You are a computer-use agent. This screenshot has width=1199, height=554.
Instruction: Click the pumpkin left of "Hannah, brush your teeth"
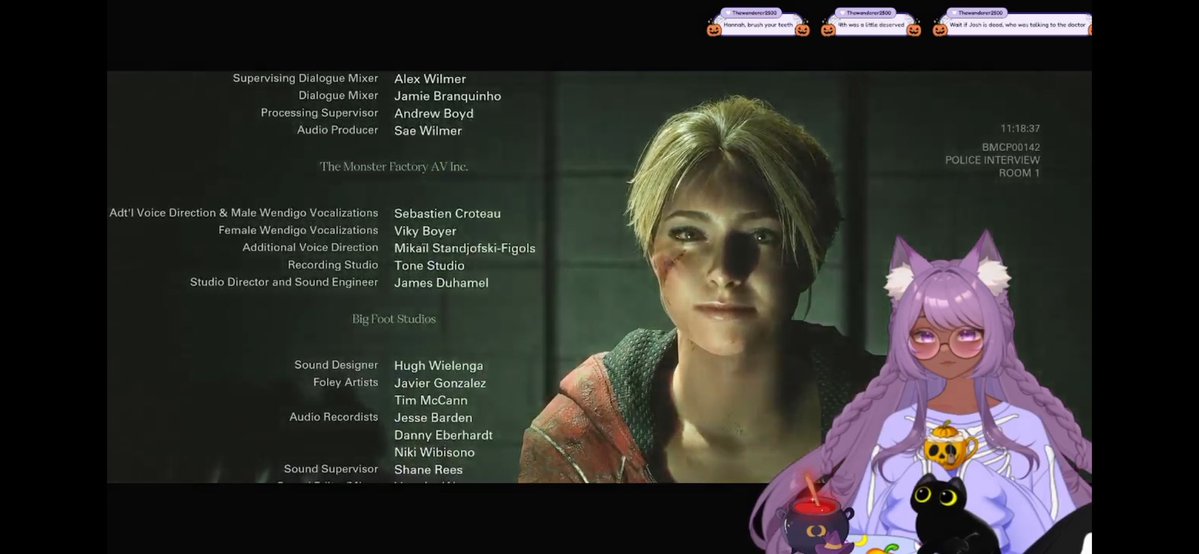click(x=714, y=30)
